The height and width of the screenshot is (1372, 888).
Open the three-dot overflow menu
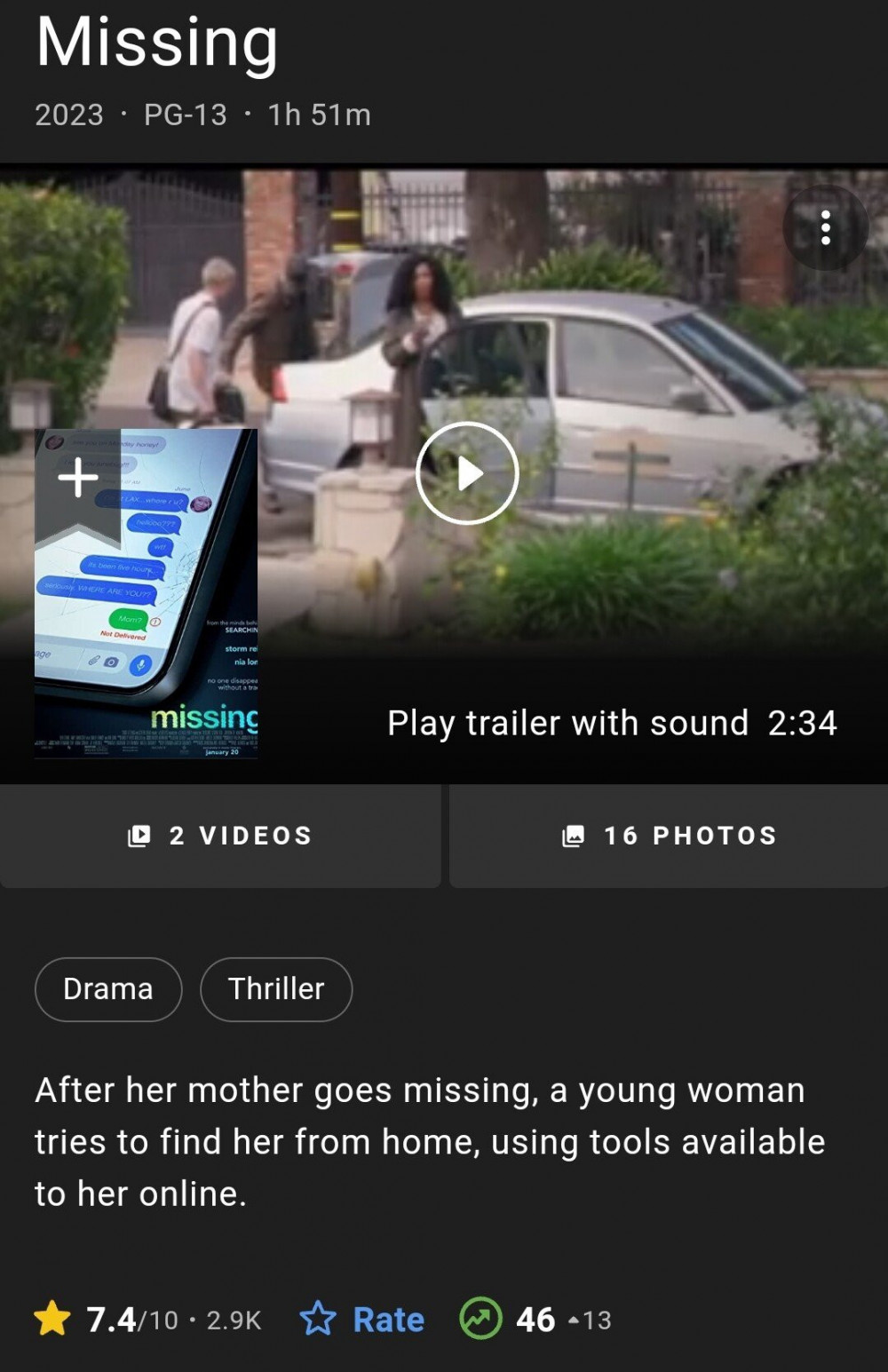(825, 228)
